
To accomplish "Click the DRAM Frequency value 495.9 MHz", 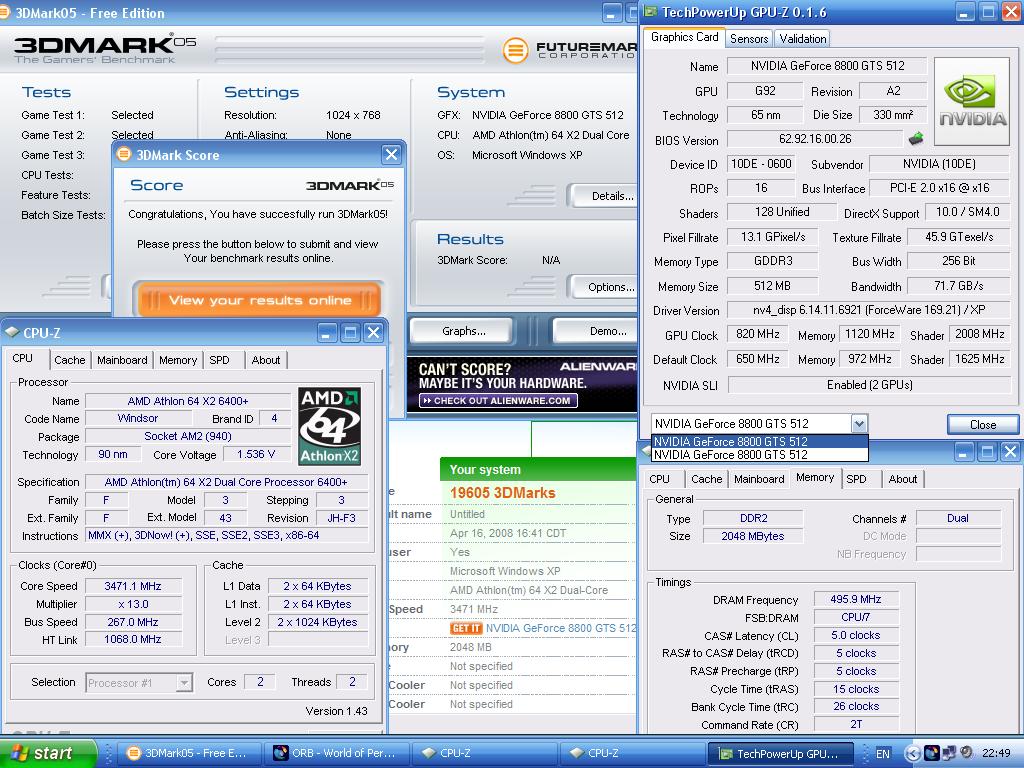I will click(856, 600).
